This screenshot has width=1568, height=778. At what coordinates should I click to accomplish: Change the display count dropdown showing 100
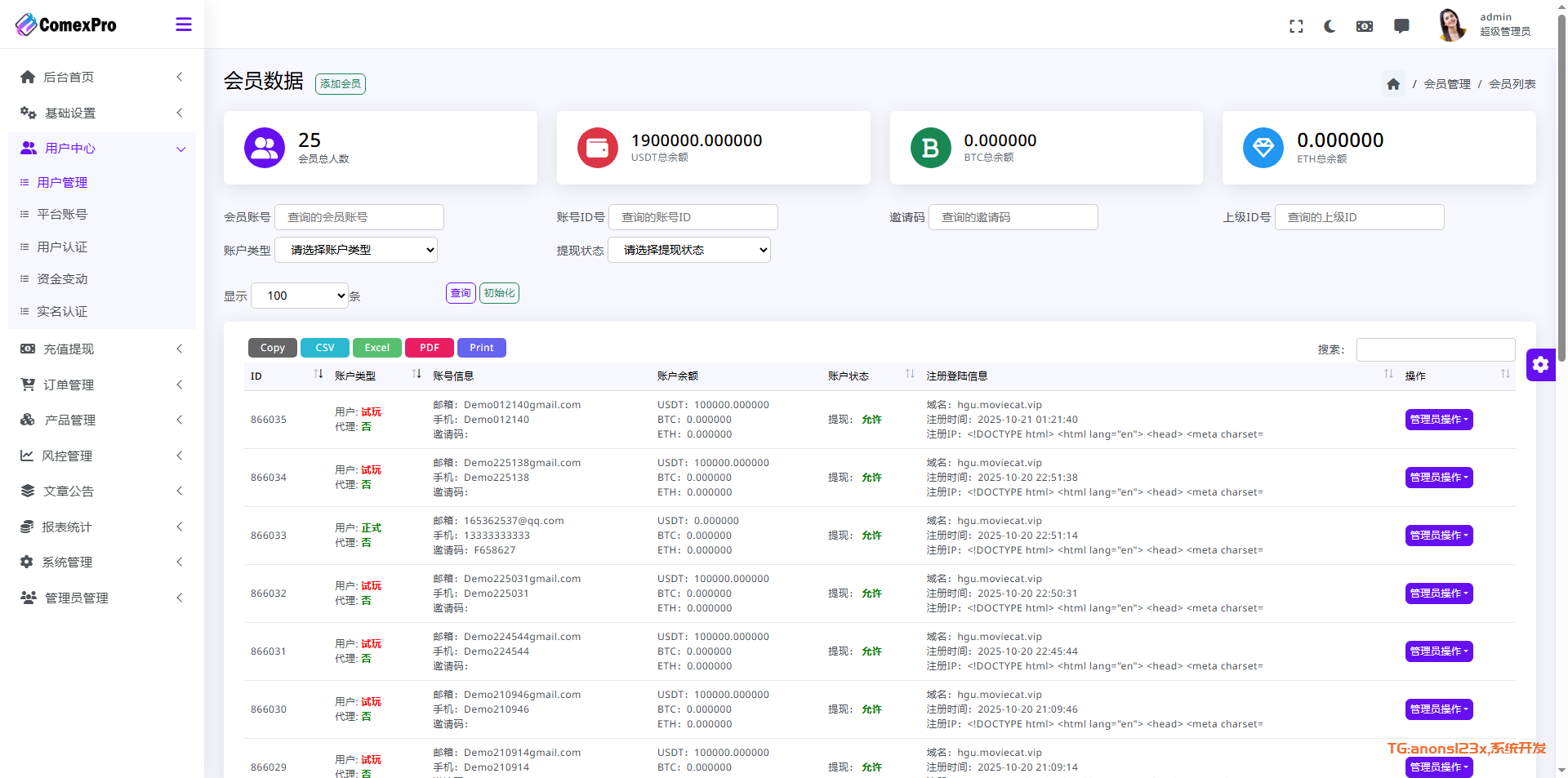tap(300, 296)
